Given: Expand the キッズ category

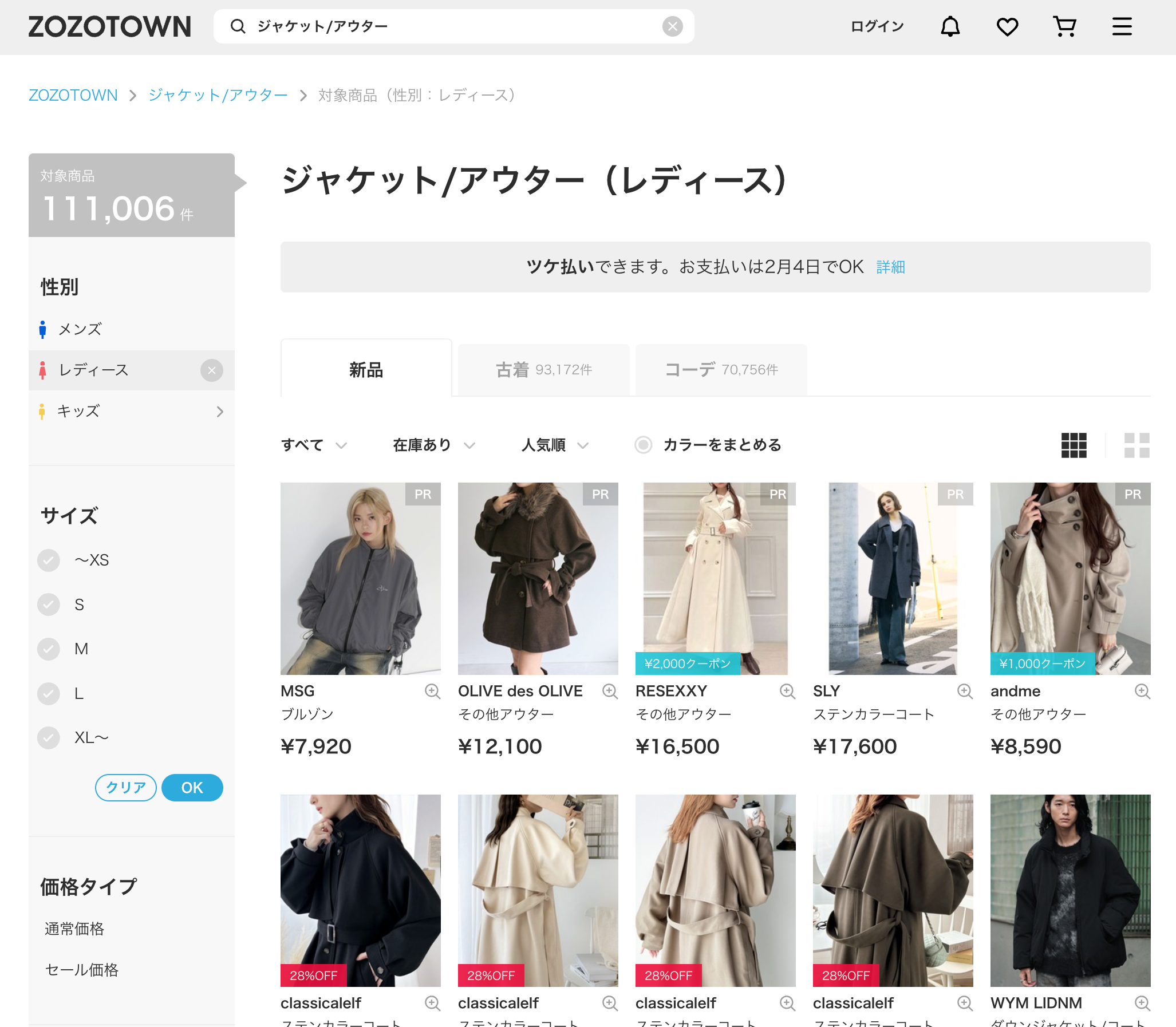Looking at the screenshot, I should pyautogui.click(x=131, y=411).
